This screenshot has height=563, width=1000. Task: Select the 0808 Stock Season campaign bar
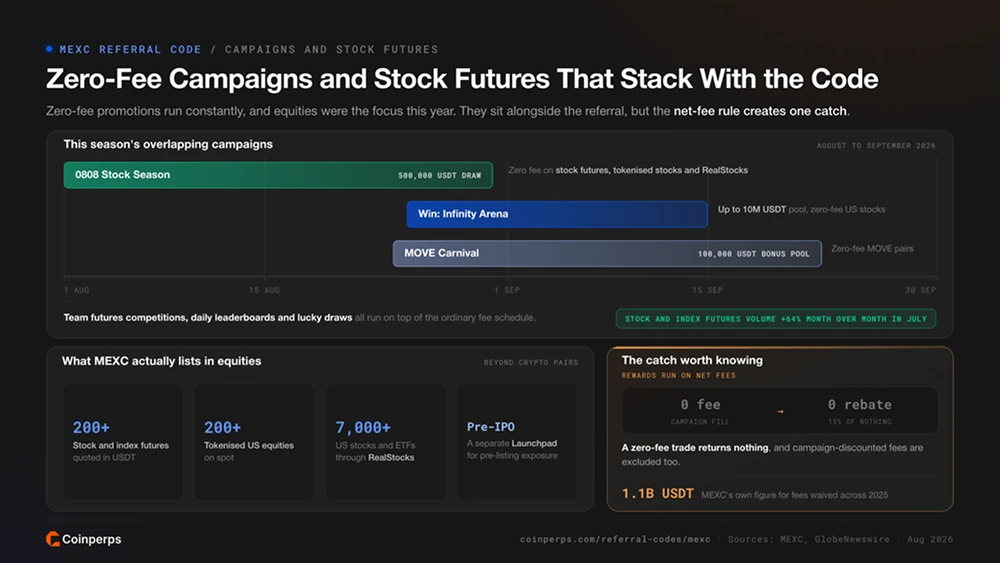click(278, 175)
